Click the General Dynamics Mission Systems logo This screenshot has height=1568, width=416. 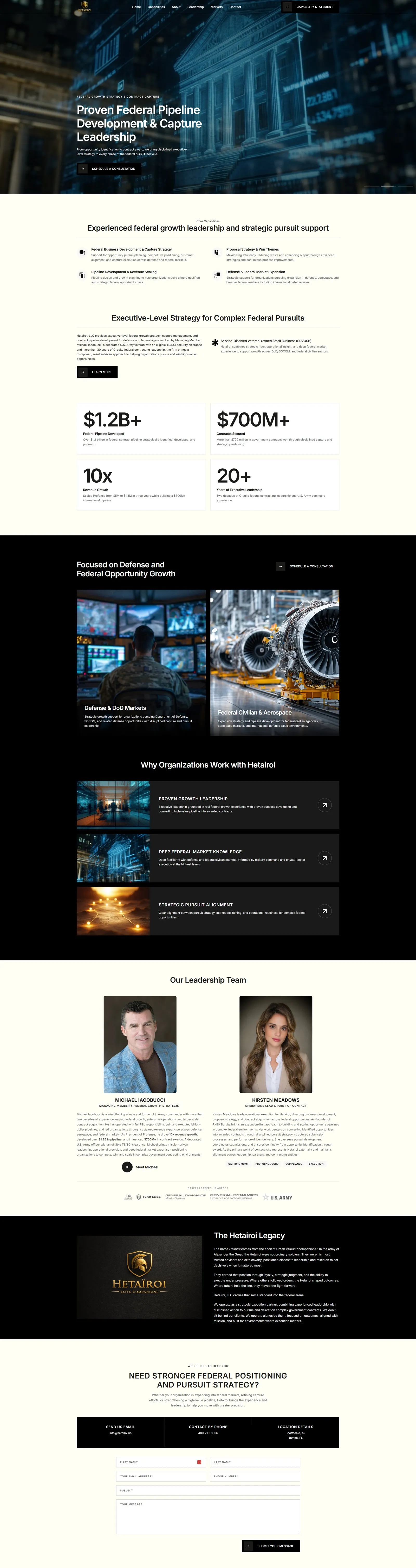[185, 1197]
